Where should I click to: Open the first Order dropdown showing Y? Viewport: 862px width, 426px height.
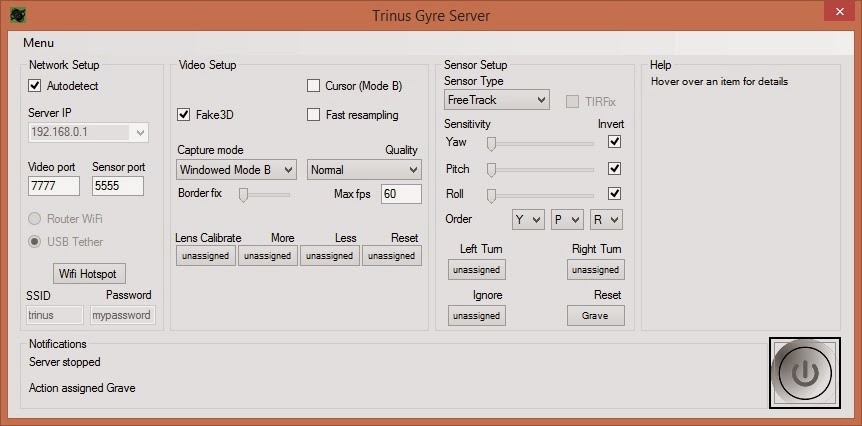click(528, 220)
